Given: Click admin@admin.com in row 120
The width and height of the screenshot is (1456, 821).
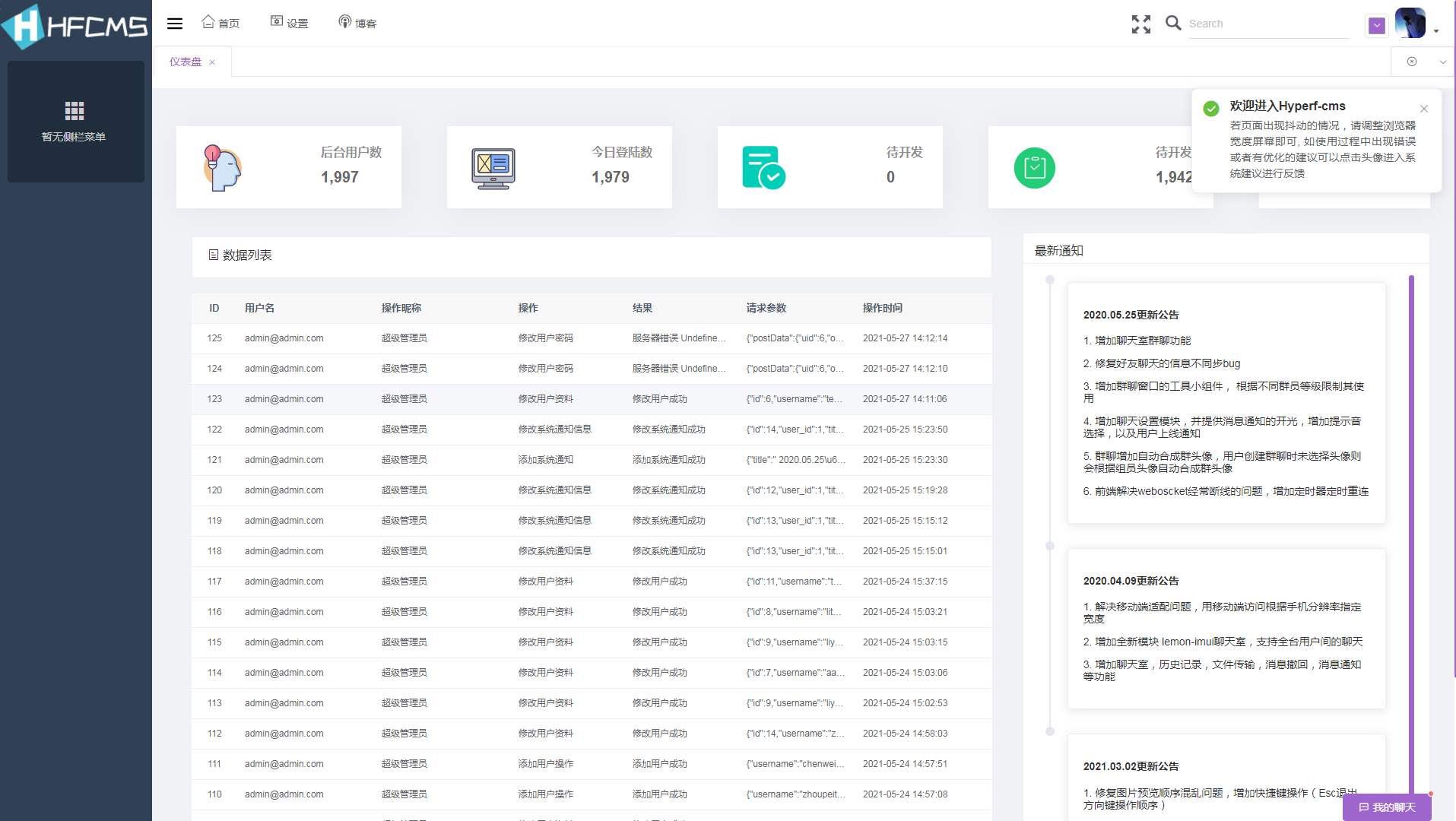Looking at the screenshot, I should pos(284,490).
